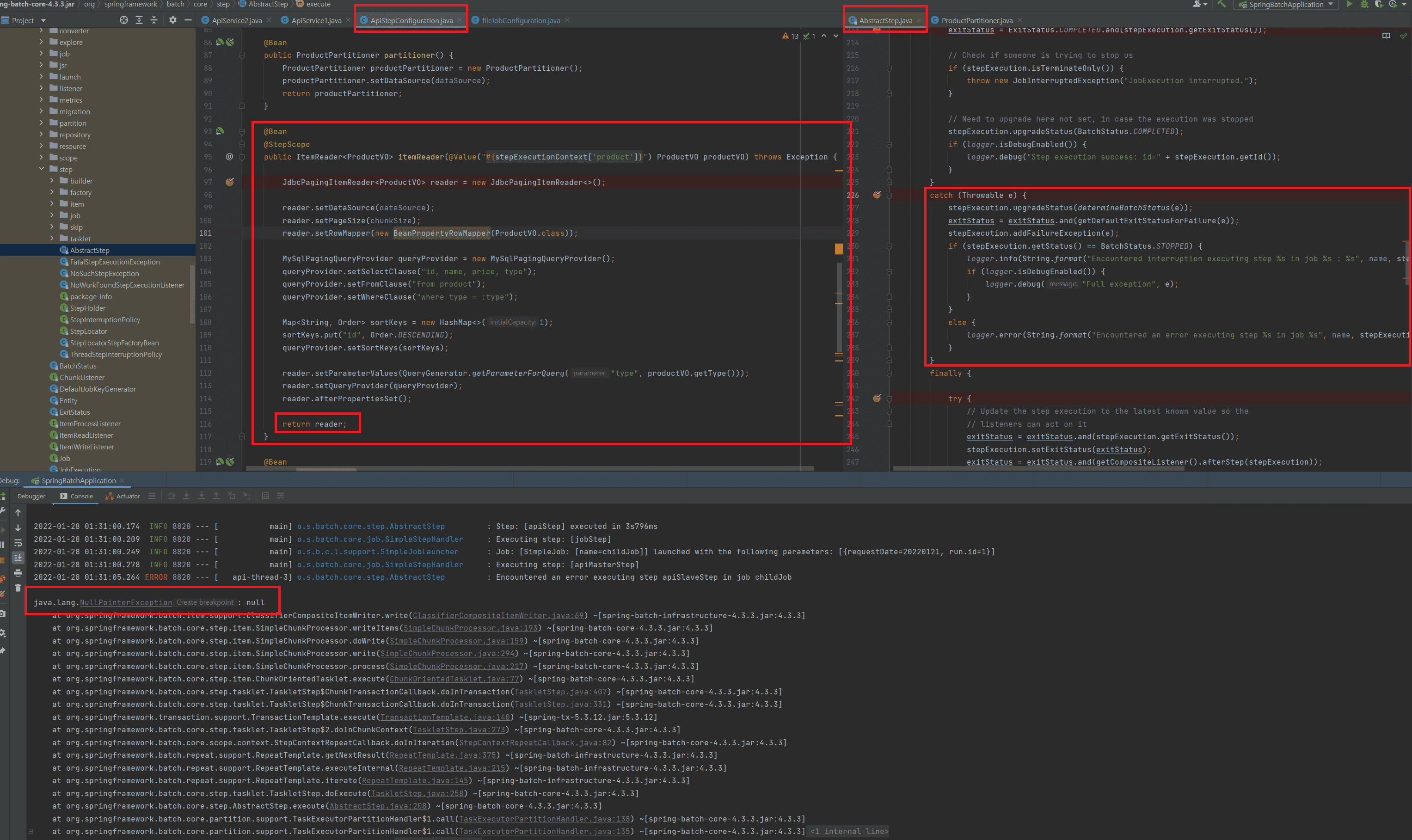The height and width of the screenshot is (840, 1412).
Task: Click the Debug bug icon
Action: tap(1364, 4)
